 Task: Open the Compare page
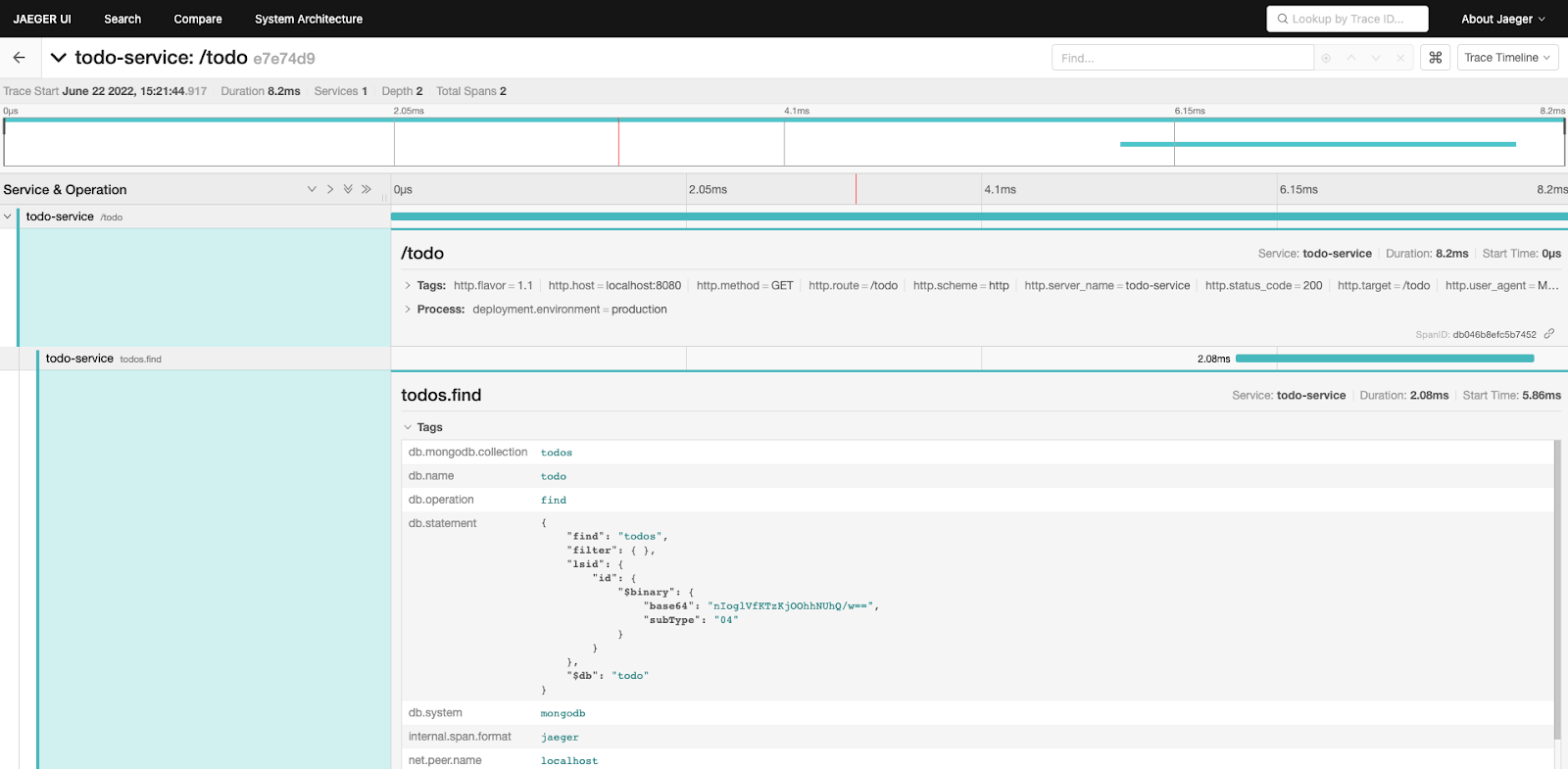[198, 19]
